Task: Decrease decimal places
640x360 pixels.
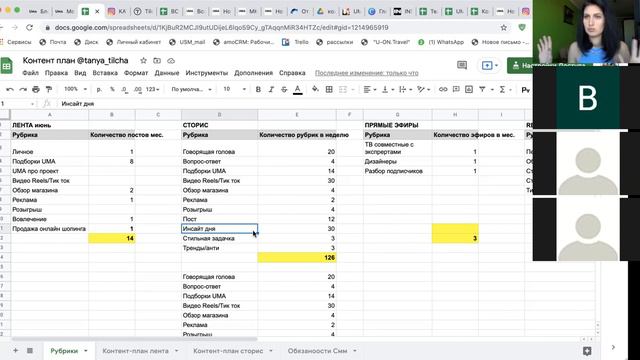Action: coord(124,89)
